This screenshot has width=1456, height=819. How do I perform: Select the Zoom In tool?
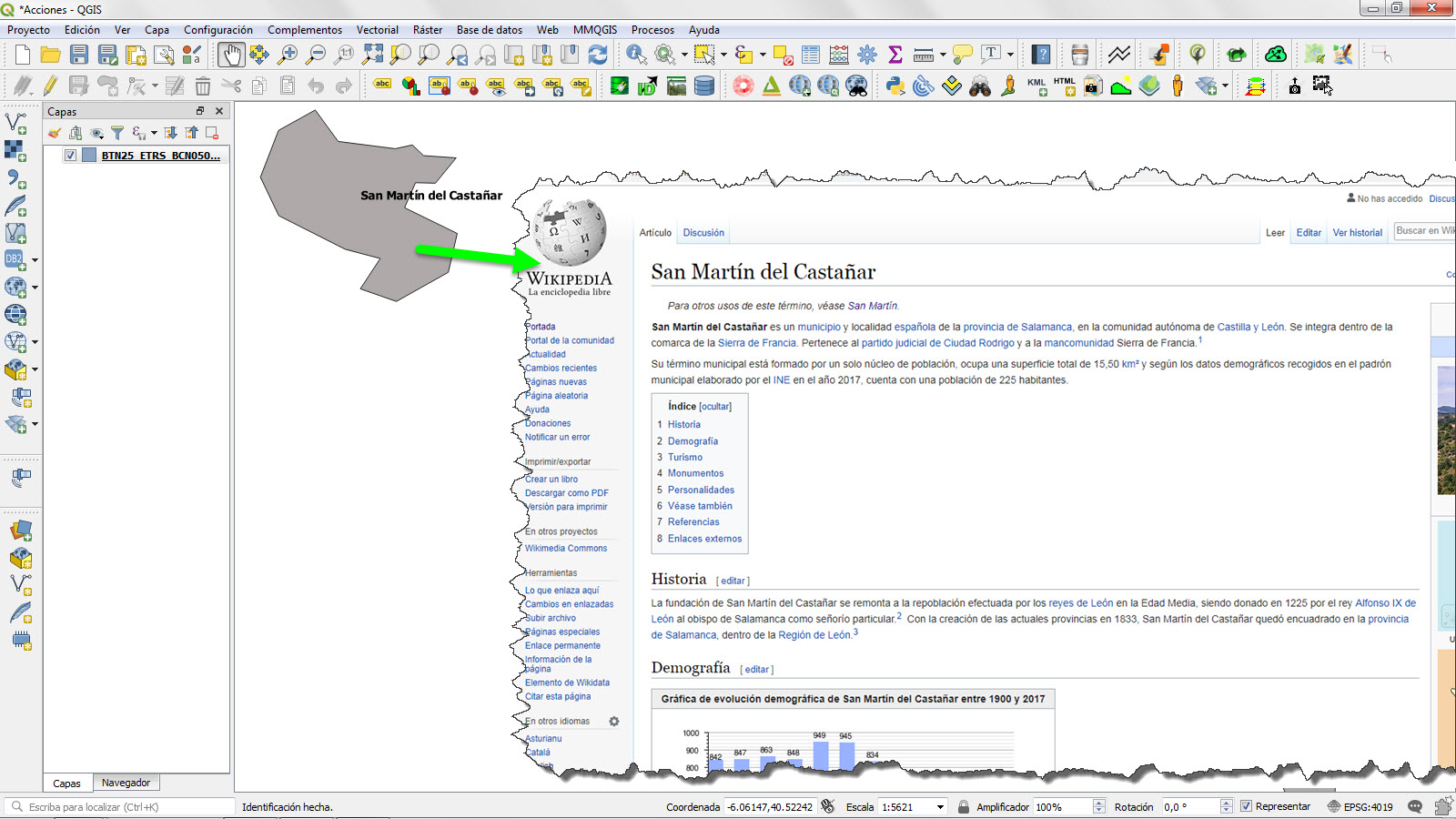[288, 55]
